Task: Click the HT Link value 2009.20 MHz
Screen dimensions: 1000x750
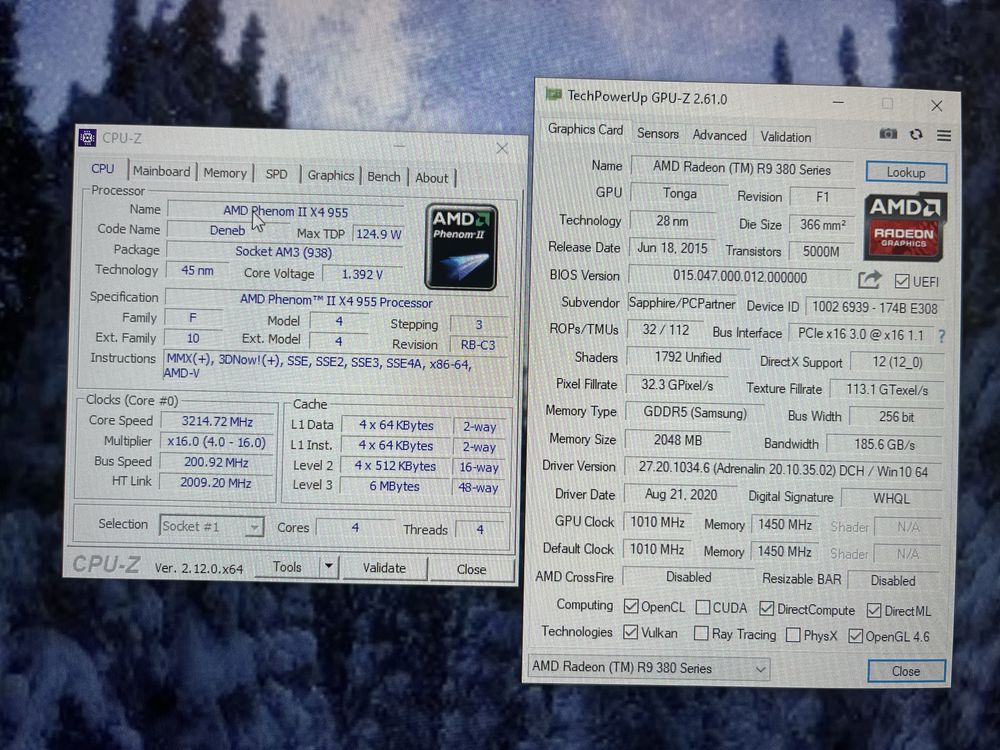Action: [216, 482]
